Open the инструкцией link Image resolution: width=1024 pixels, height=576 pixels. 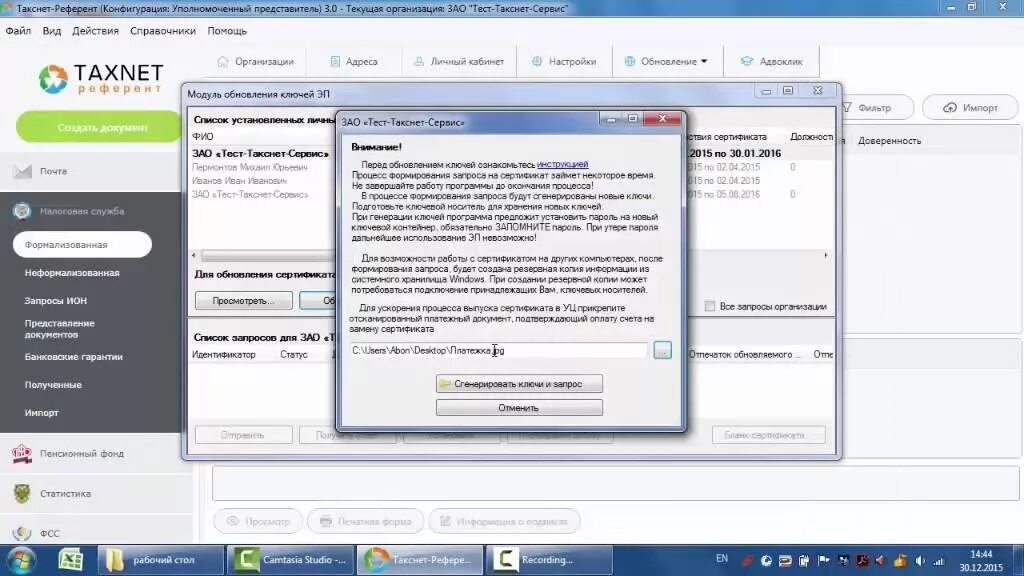click(x=562, y=165)
